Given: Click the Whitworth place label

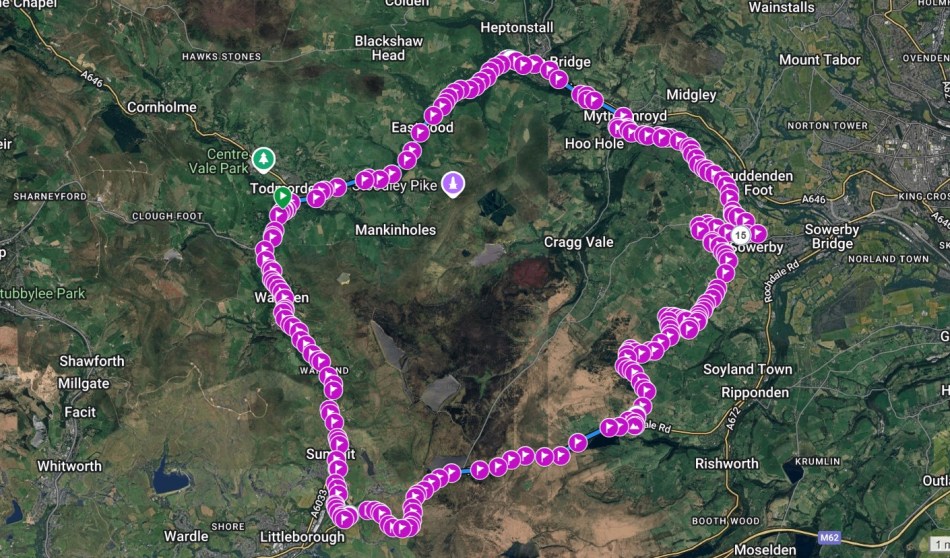Looking at the screenshot, I should [70, 466].
